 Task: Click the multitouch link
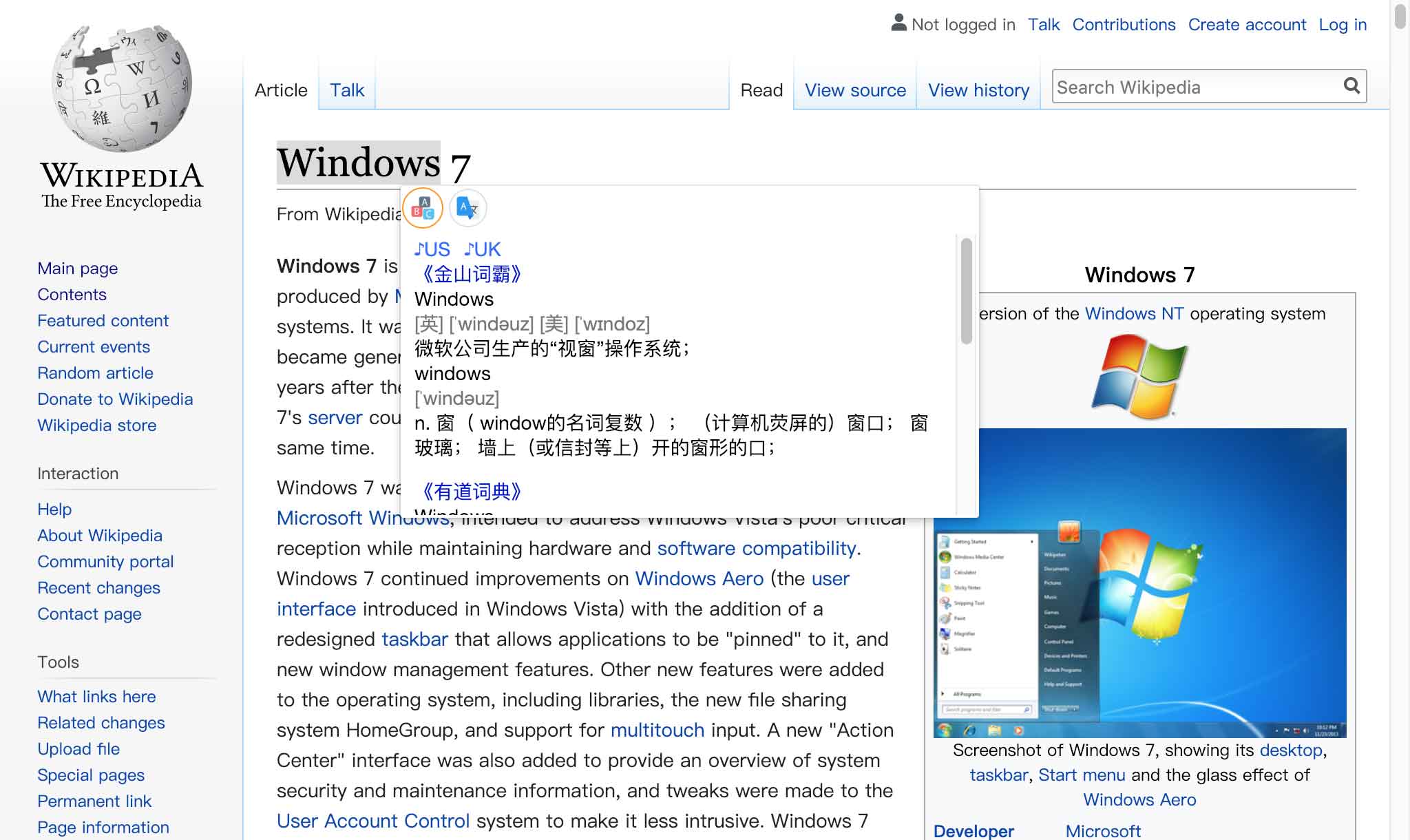(657, 731)
